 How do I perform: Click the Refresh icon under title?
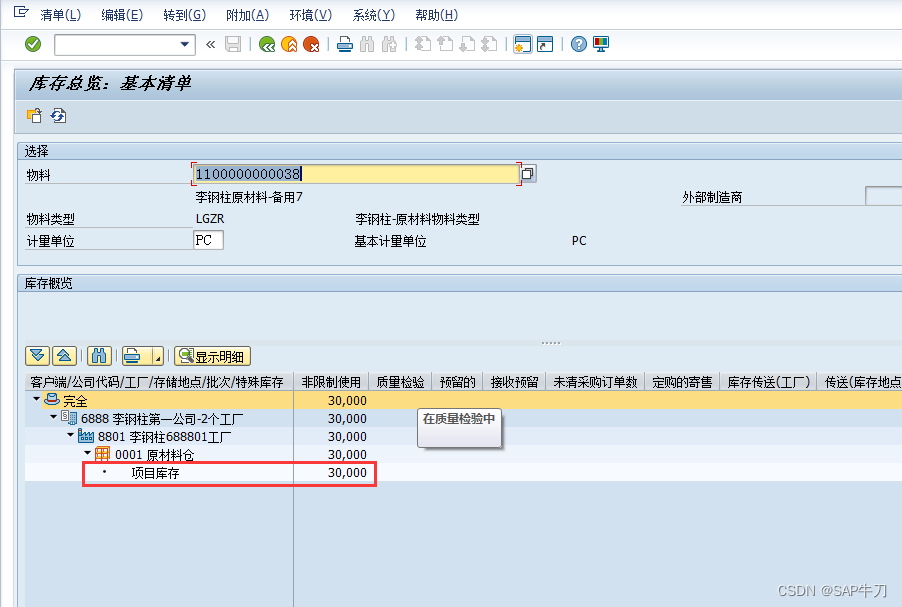(x=58, y=116)
